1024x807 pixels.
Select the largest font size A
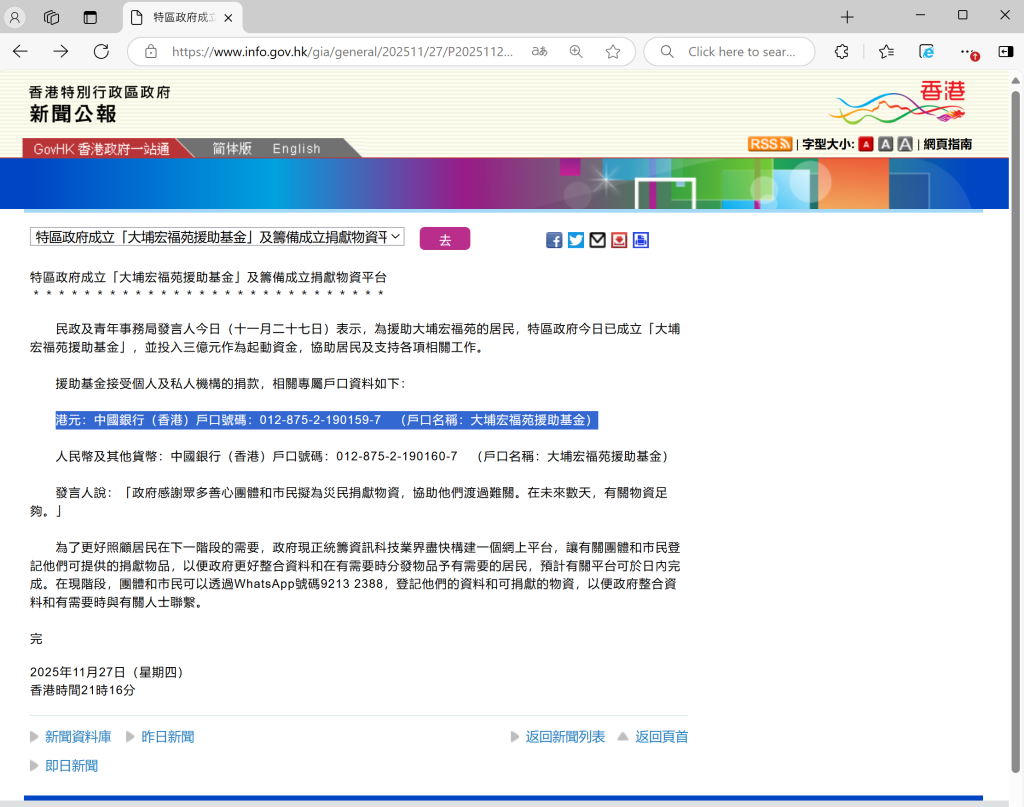coord(905,144)
